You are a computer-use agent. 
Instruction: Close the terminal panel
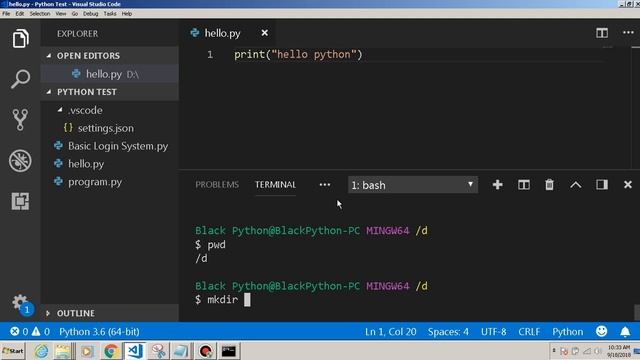(x=628, y=185)
